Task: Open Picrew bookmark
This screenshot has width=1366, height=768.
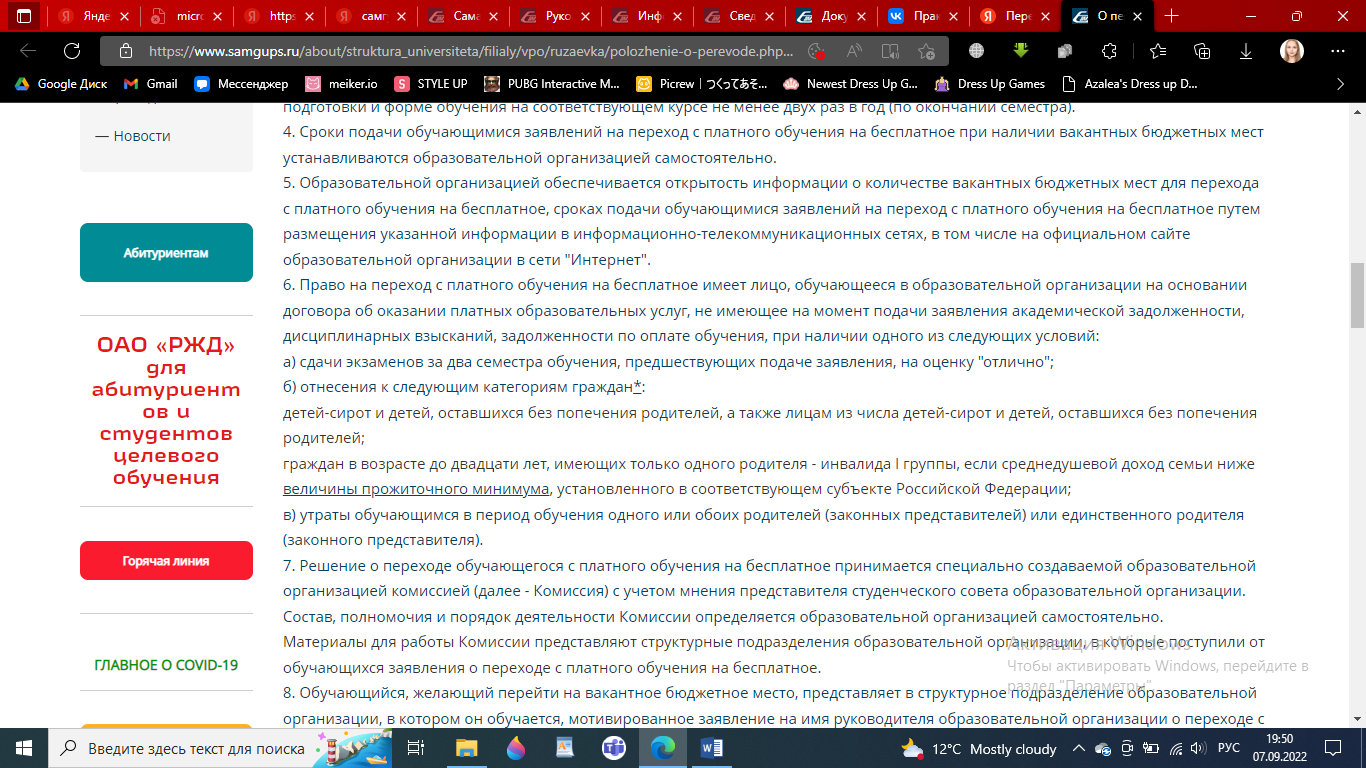Action: click(x=702, y=84)
